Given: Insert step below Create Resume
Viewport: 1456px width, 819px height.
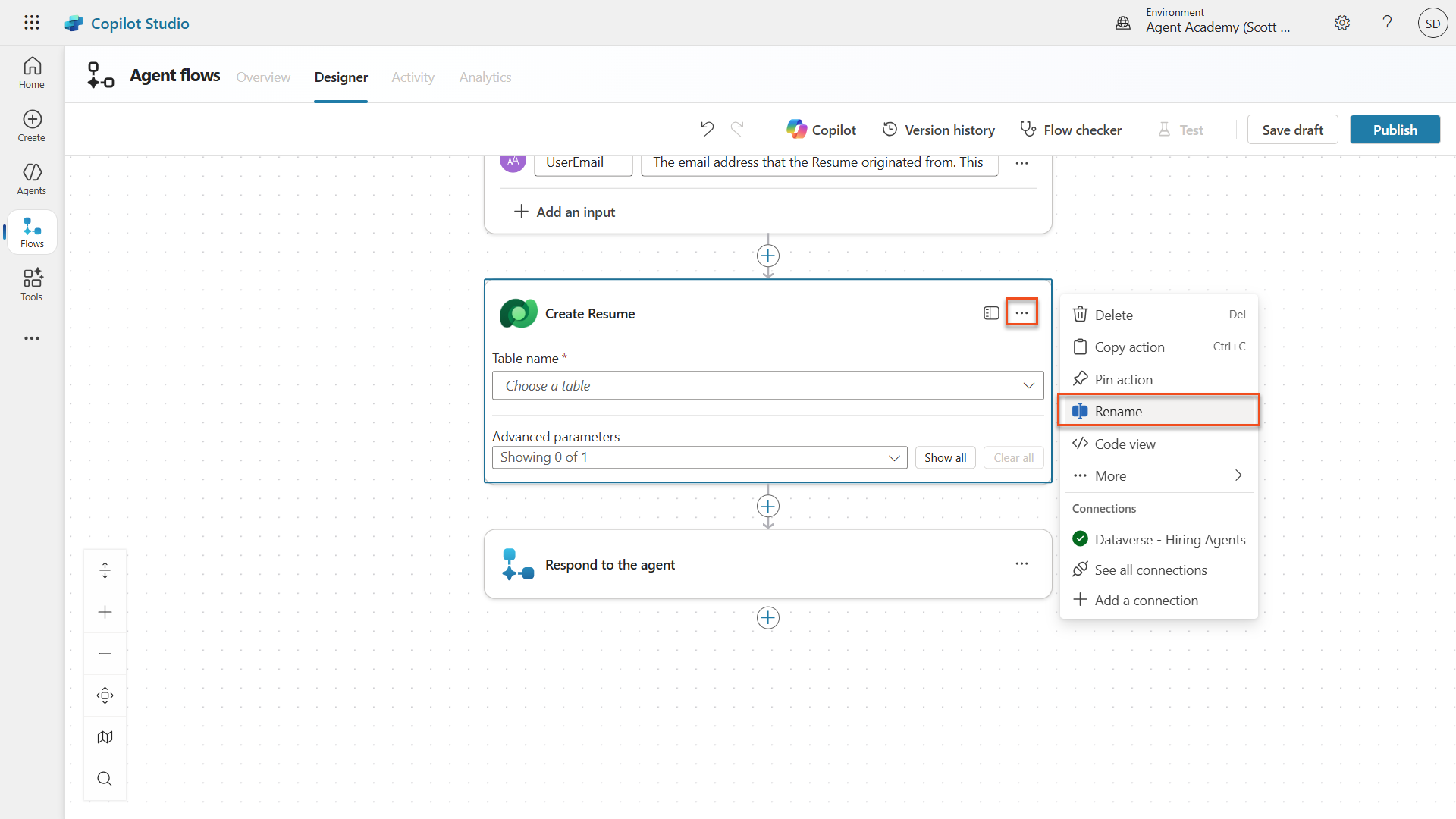Looking at the screenshot, I should 767,506.
